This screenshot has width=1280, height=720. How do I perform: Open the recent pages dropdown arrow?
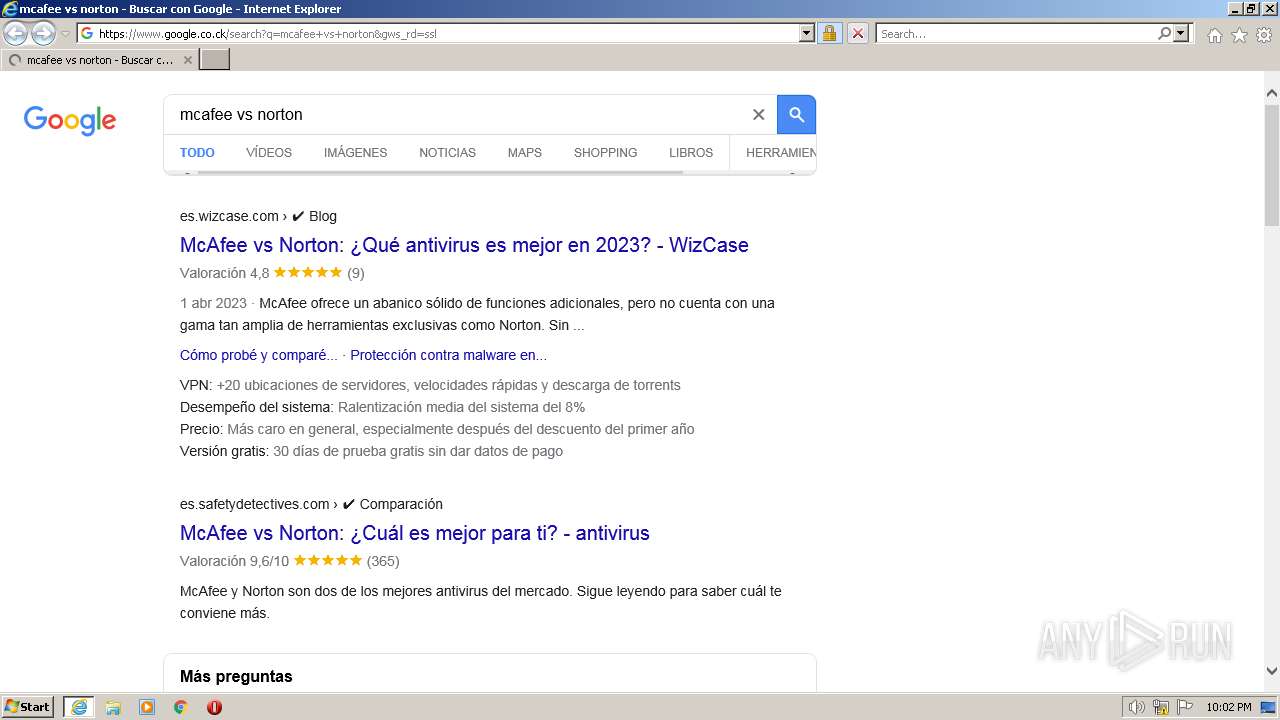pyautogui.click(x=65, y=34)
